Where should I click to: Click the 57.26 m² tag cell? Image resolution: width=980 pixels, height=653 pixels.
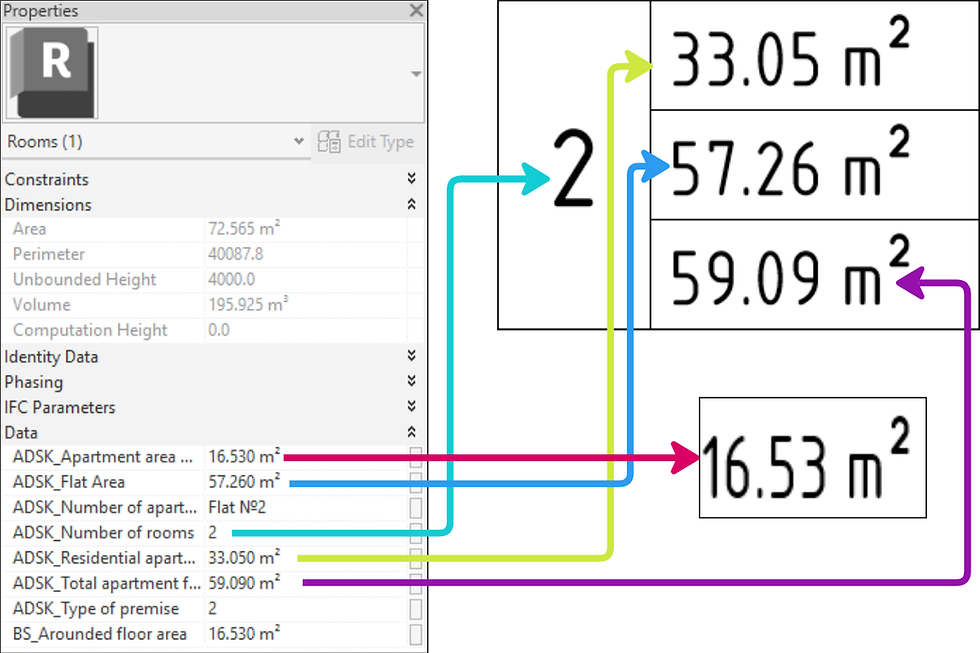814,165
